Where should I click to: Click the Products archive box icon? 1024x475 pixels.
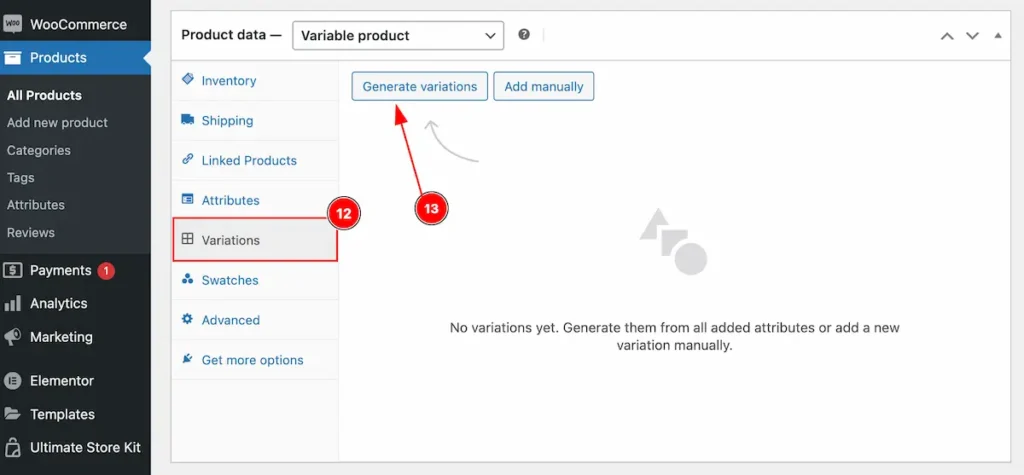tap(12, 57)
